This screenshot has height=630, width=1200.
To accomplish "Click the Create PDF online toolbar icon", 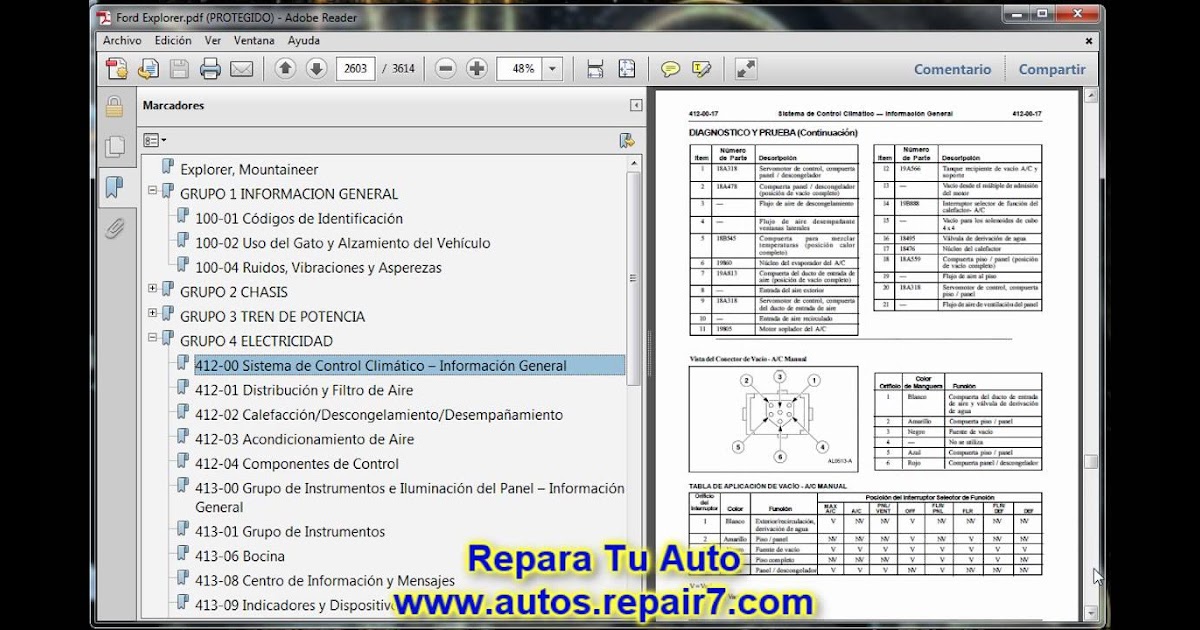I will pyautogui.click(x=117, y=69).
